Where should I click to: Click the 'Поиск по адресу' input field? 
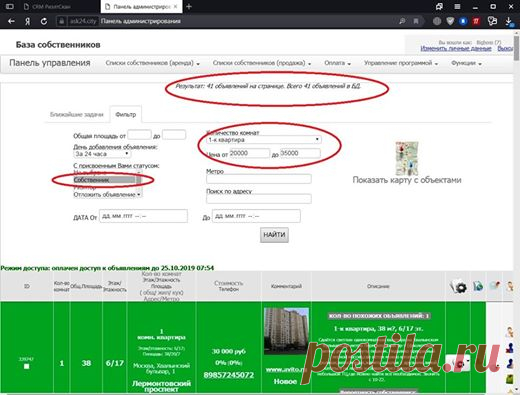259,199
